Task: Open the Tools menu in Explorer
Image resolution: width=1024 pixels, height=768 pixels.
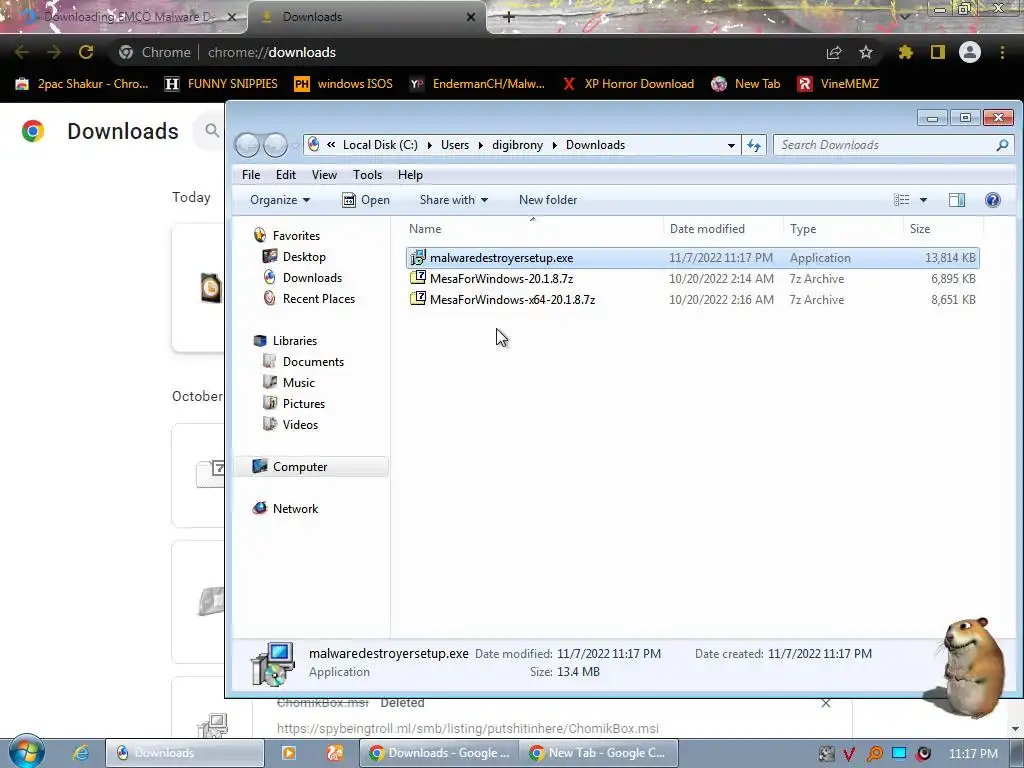Action: point(367,175)
